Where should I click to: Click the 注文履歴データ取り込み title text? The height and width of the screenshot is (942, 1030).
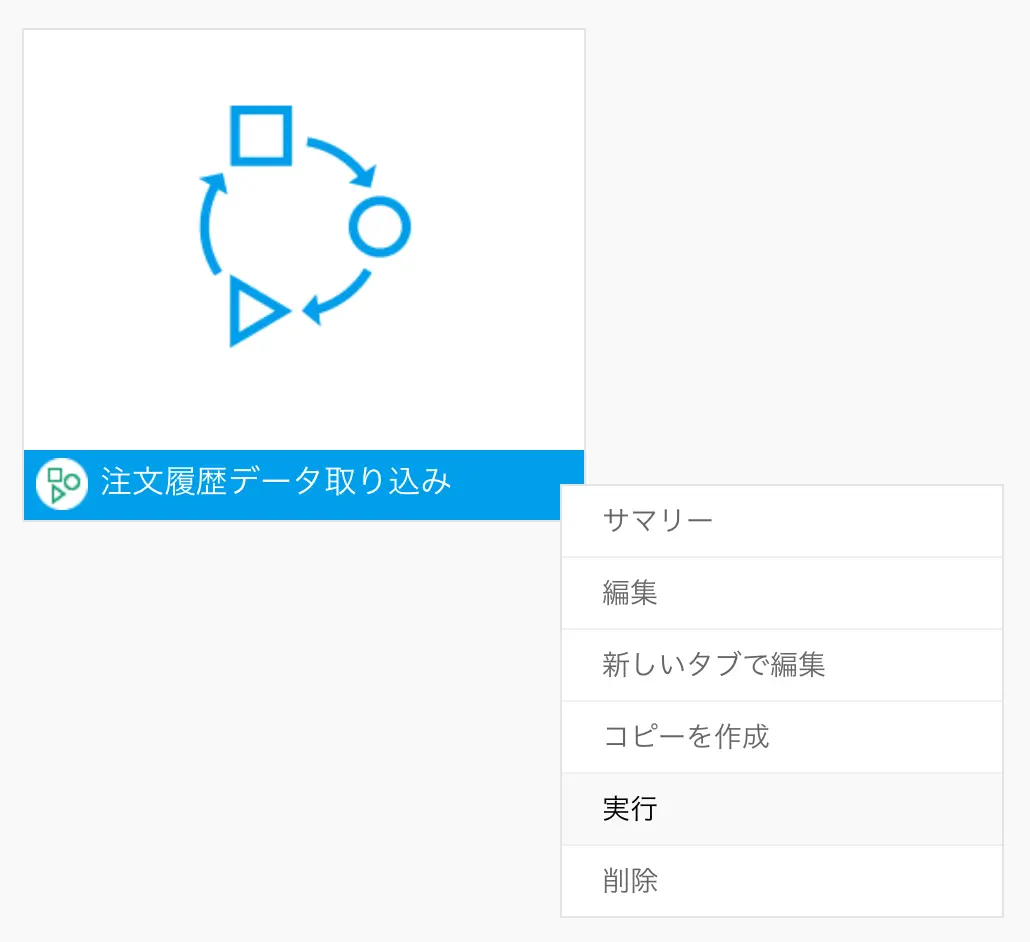276,483
